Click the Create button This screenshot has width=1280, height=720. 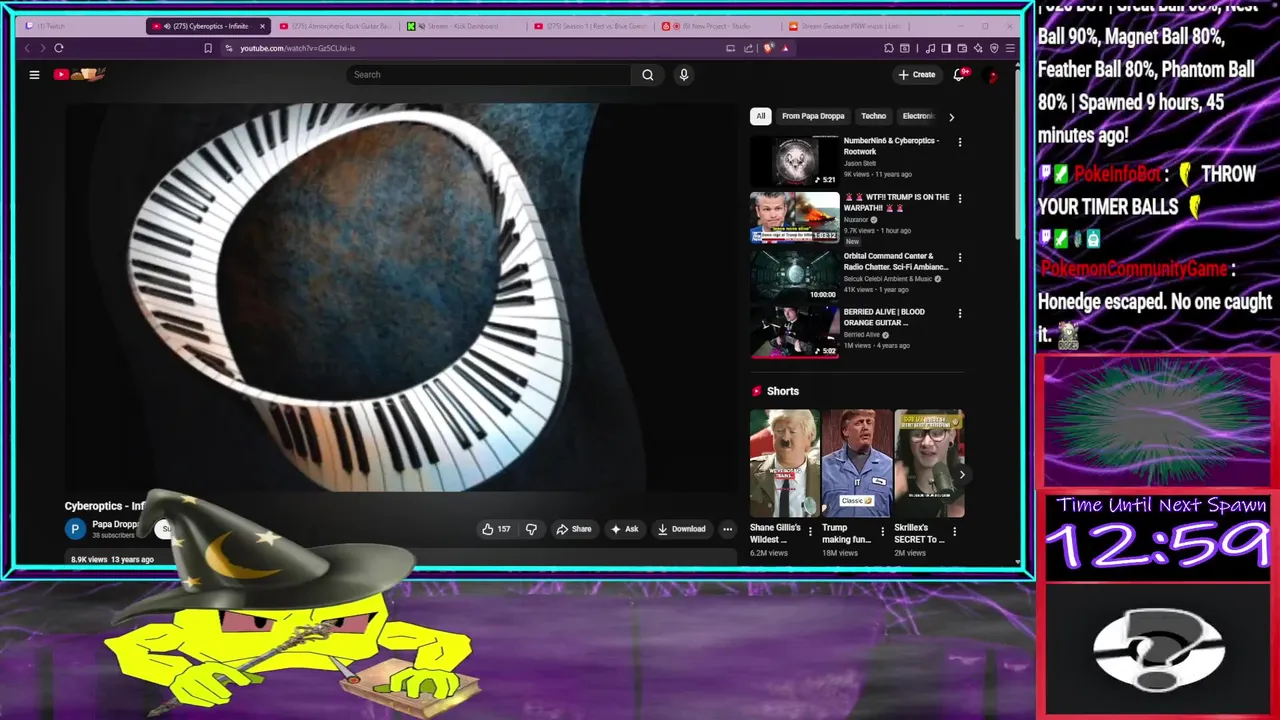[x=917, y=74]
